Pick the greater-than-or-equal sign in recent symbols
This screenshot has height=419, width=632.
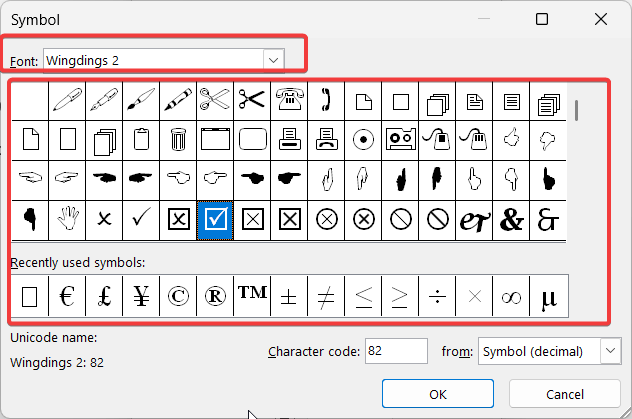click(400, 297)
